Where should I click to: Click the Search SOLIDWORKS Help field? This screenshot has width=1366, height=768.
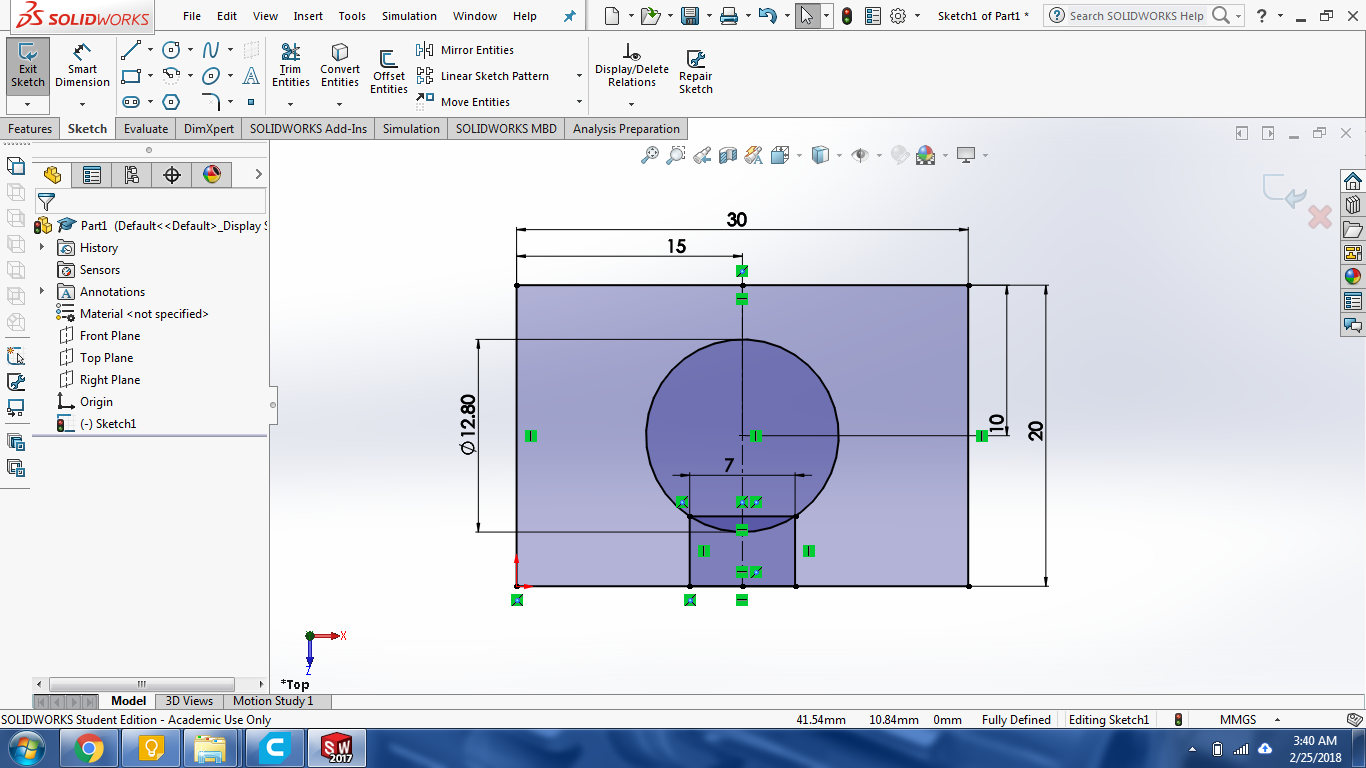click(x=1136, y=16)
